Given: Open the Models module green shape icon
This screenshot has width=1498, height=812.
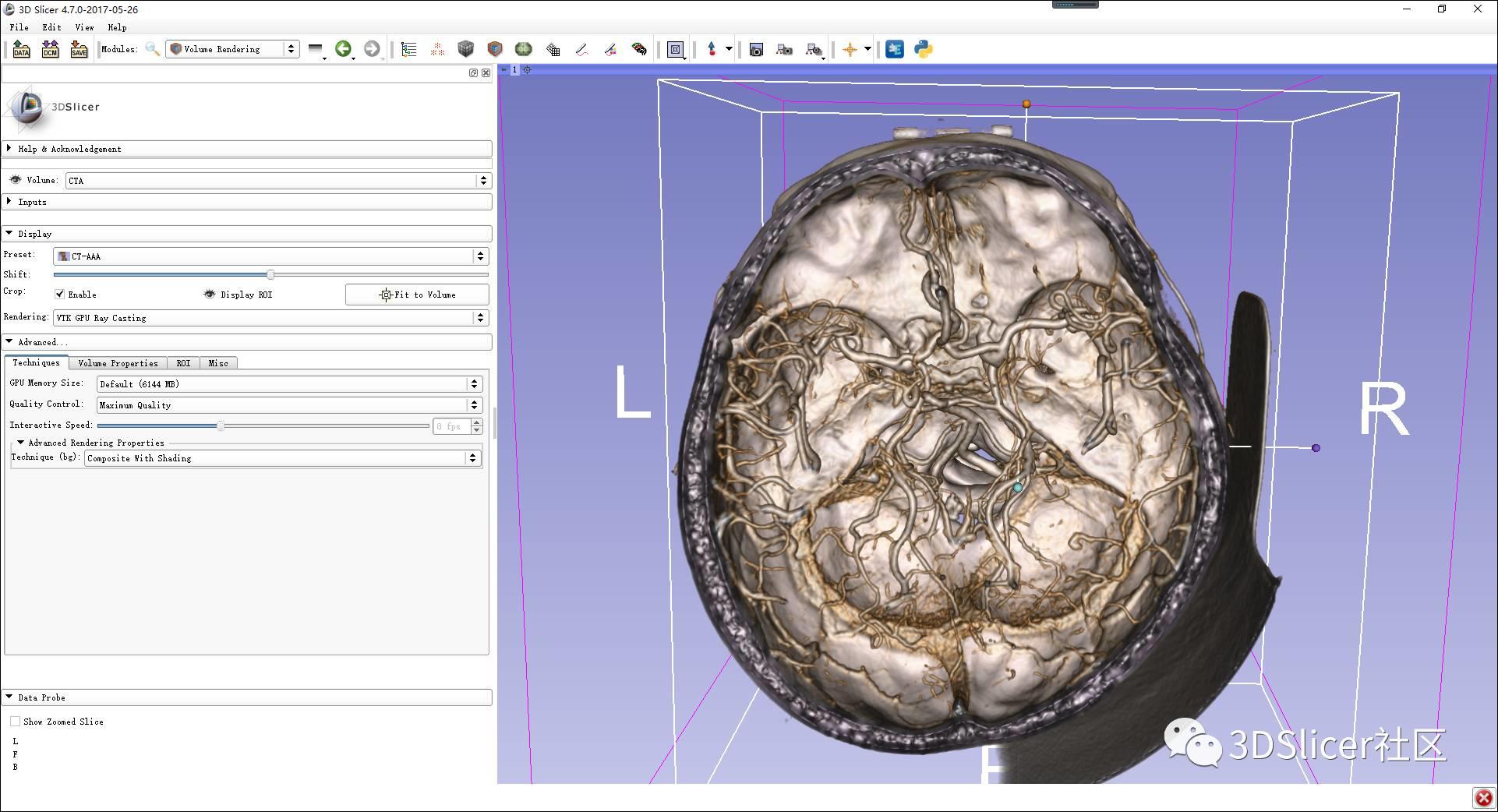Looking at the screenshot, I should tap(524, 49).
